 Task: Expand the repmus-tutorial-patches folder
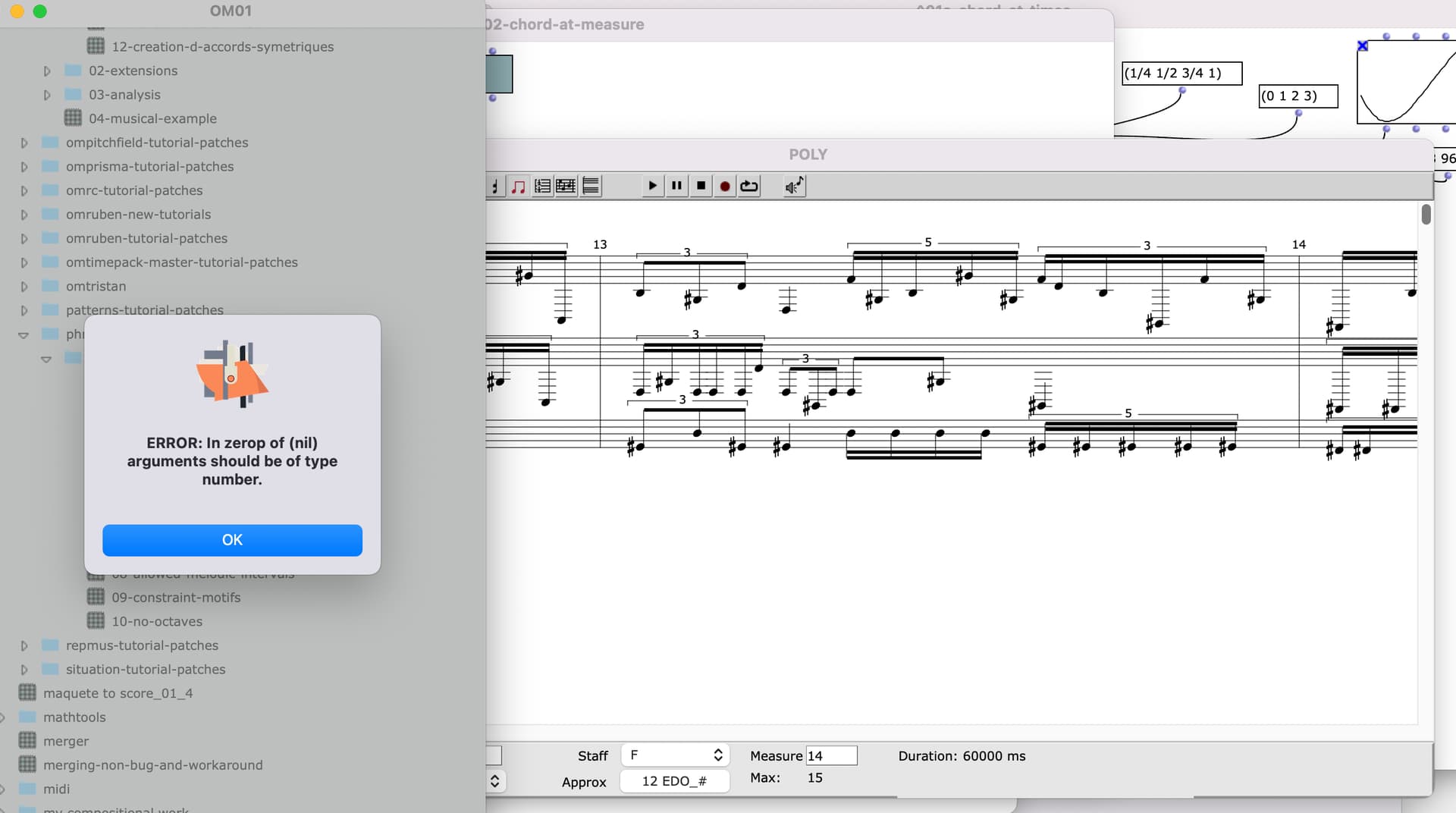[24, 646]
